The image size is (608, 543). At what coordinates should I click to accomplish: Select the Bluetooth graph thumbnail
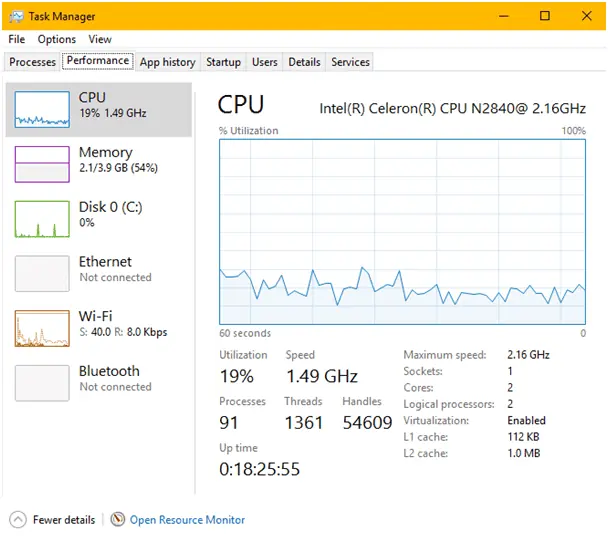(42, 382)
